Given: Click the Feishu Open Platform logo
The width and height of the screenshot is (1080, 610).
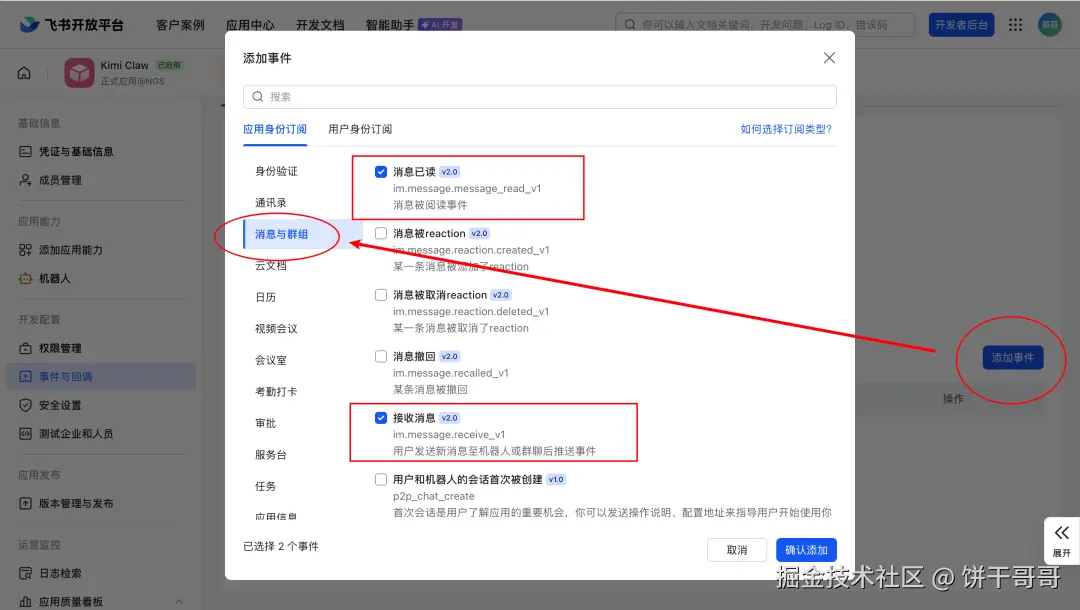Looking at the screenshot, I should [x=71, y=25].
